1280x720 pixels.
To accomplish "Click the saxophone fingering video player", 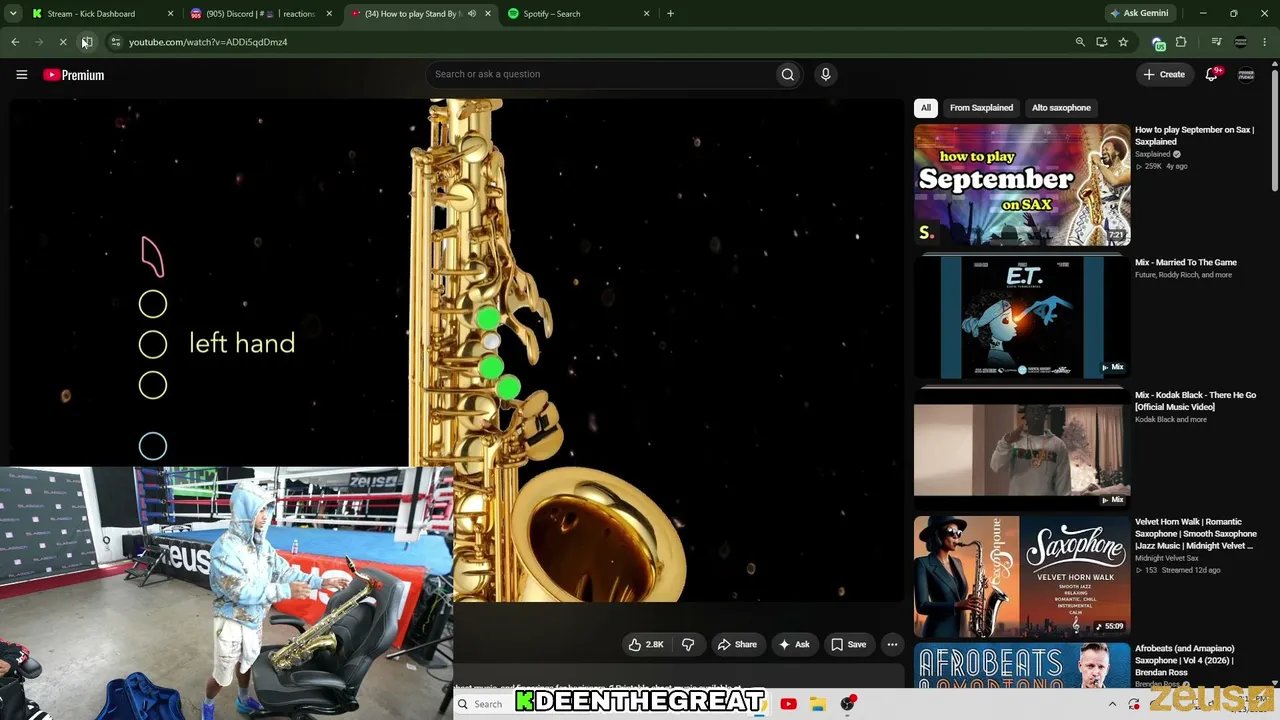I will pyautogui.click(x=457, y=350).
